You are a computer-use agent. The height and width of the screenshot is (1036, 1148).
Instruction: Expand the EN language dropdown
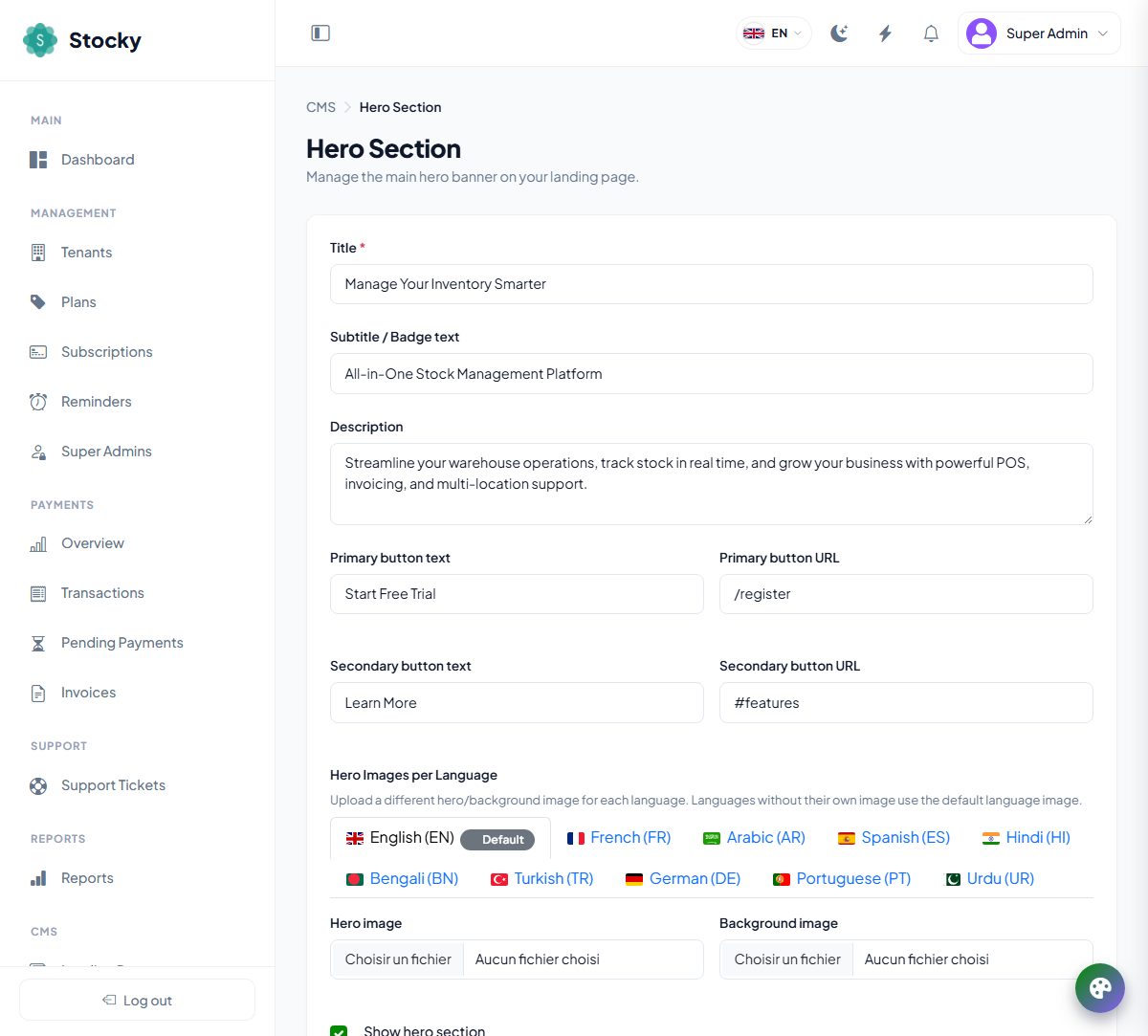pyautogui.click(x=773, y=33)
